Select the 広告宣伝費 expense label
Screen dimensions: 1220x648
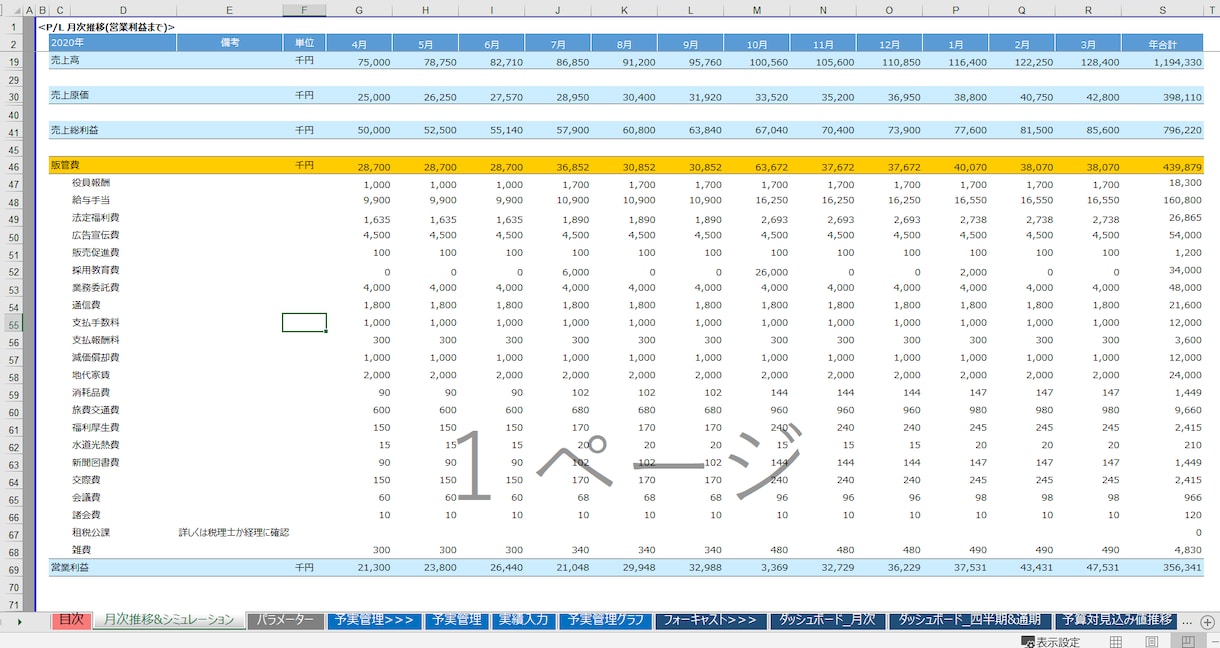click(x=95, y=236)
